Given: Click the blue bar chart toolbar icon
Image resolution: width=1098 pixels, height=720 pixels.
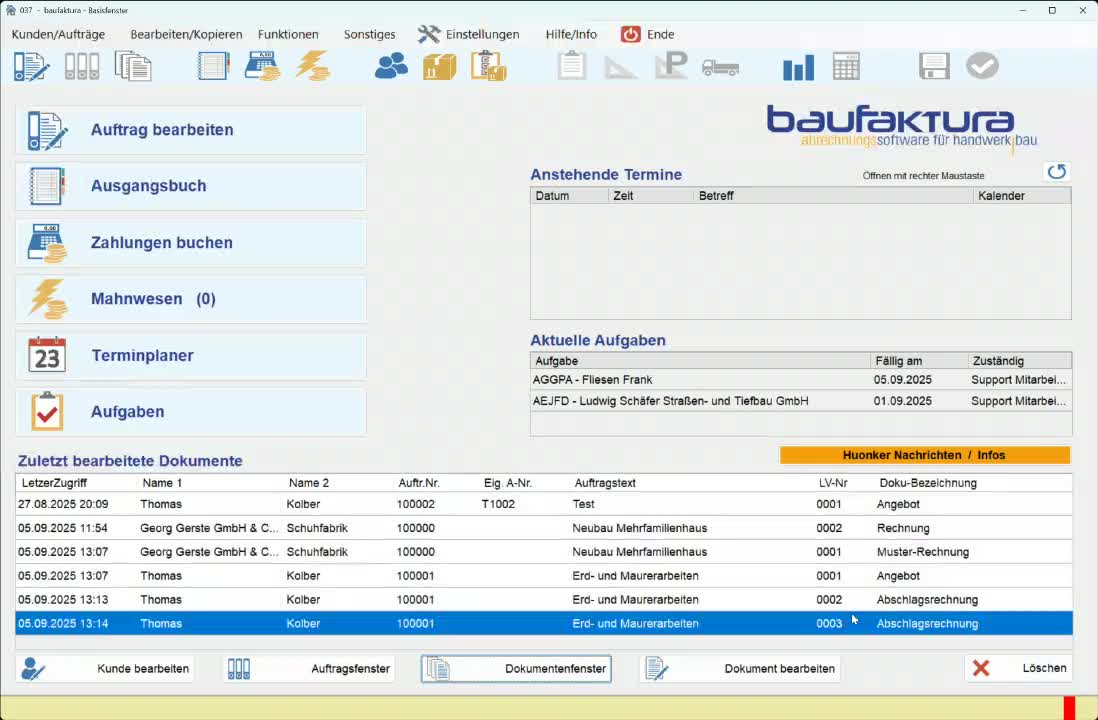Looking at the screenshot, I should [x=798, y=67].
